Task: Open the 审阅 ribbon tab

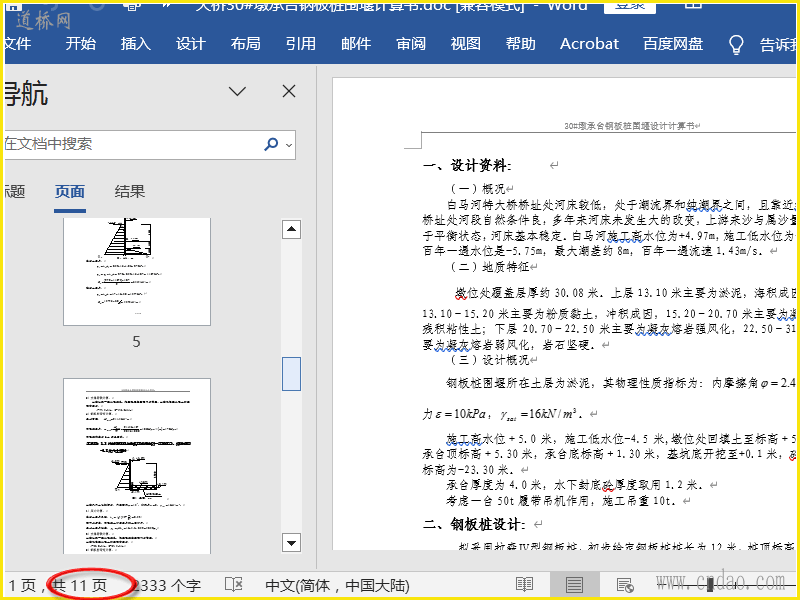Action: click(x=410, y=44)
